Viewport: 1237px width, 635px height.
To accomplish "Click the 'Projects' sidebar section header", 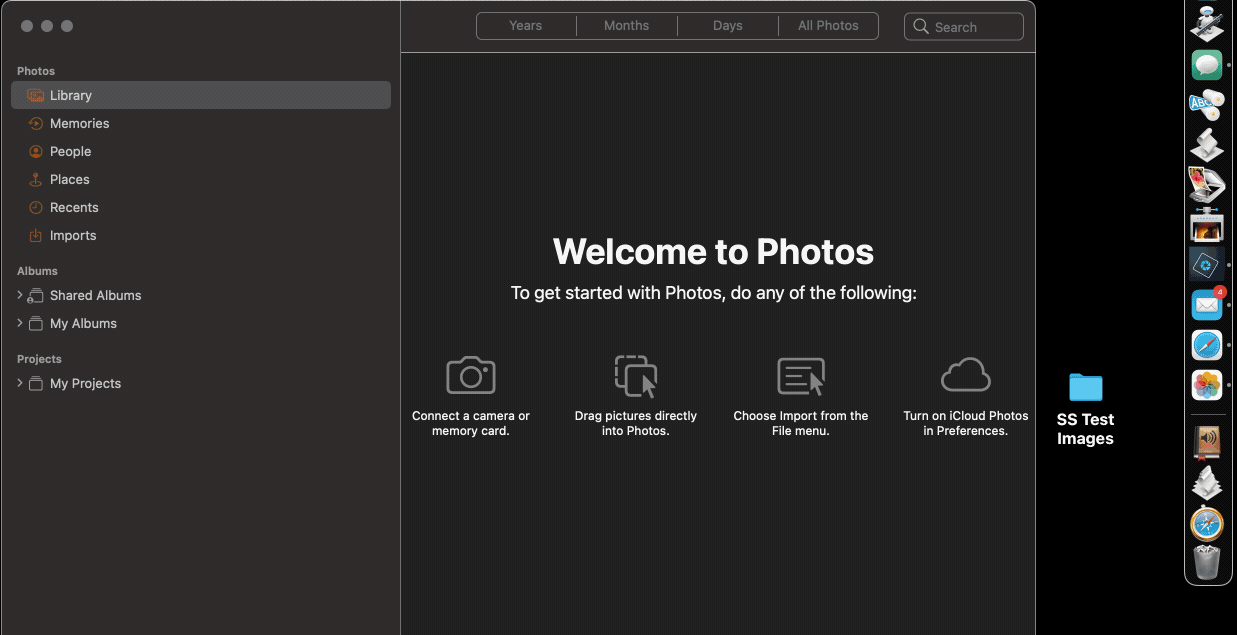I will pyautogui.click(x=39, y=359).
